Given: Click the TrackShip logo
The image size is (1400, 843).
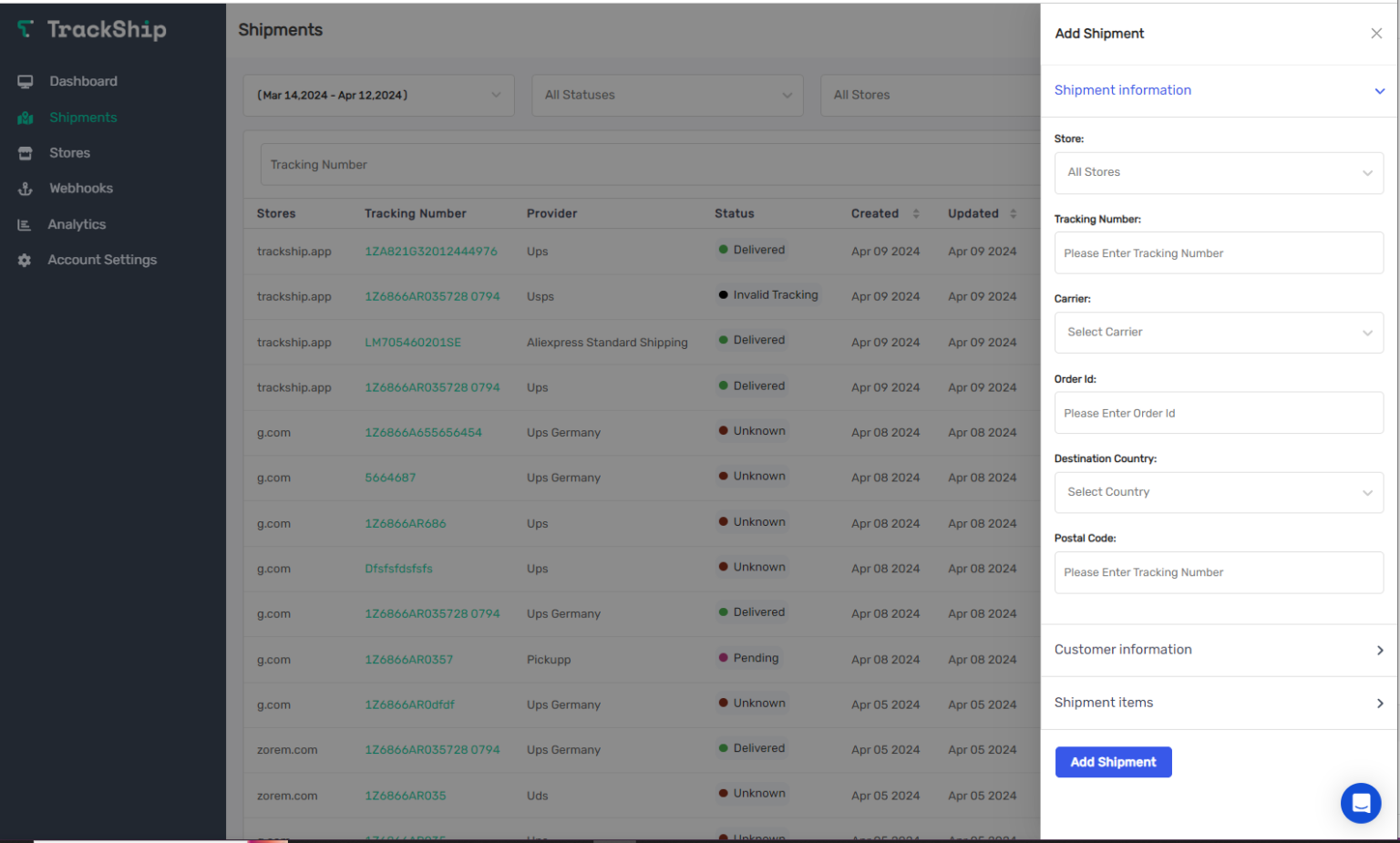Looking at the screenshot, I should (x=91, y=29).
